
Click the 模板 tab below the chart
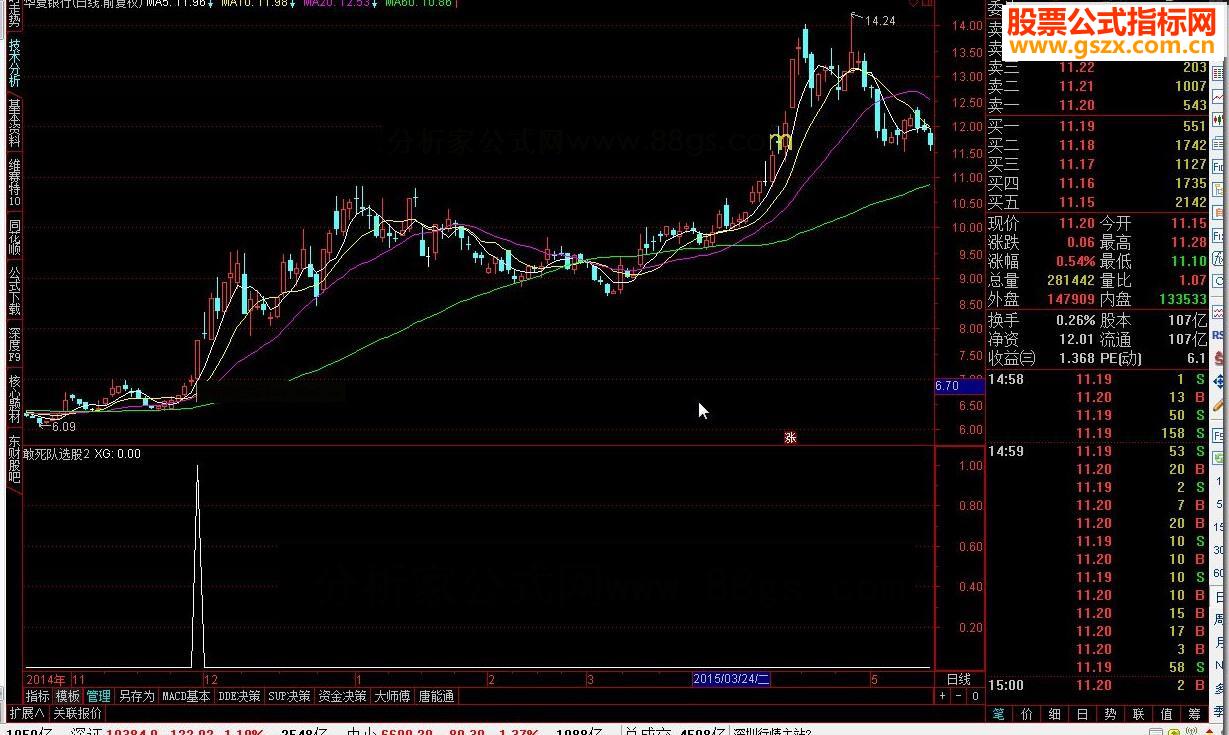pos(68,696)
